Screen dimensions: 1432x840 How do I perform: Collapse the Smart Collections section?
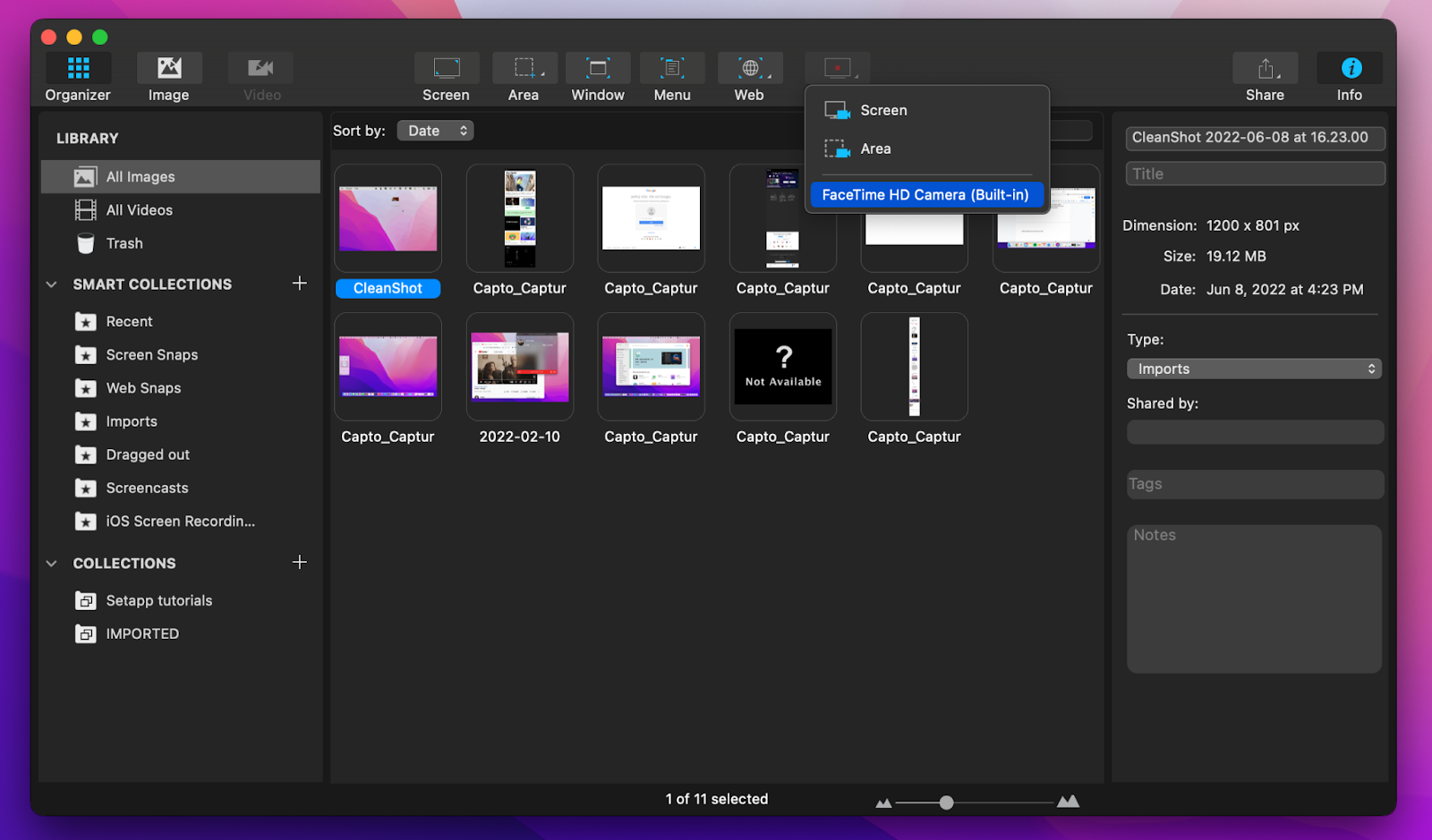(51, 284)
